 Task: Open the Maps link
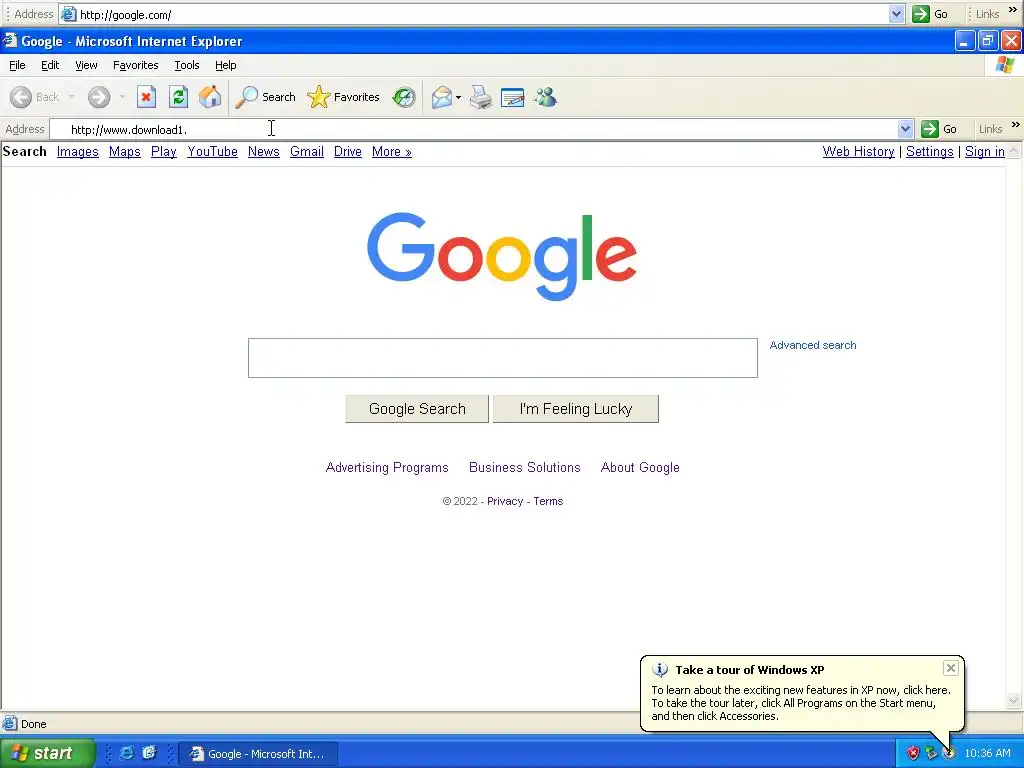click(x=125, y=152)
